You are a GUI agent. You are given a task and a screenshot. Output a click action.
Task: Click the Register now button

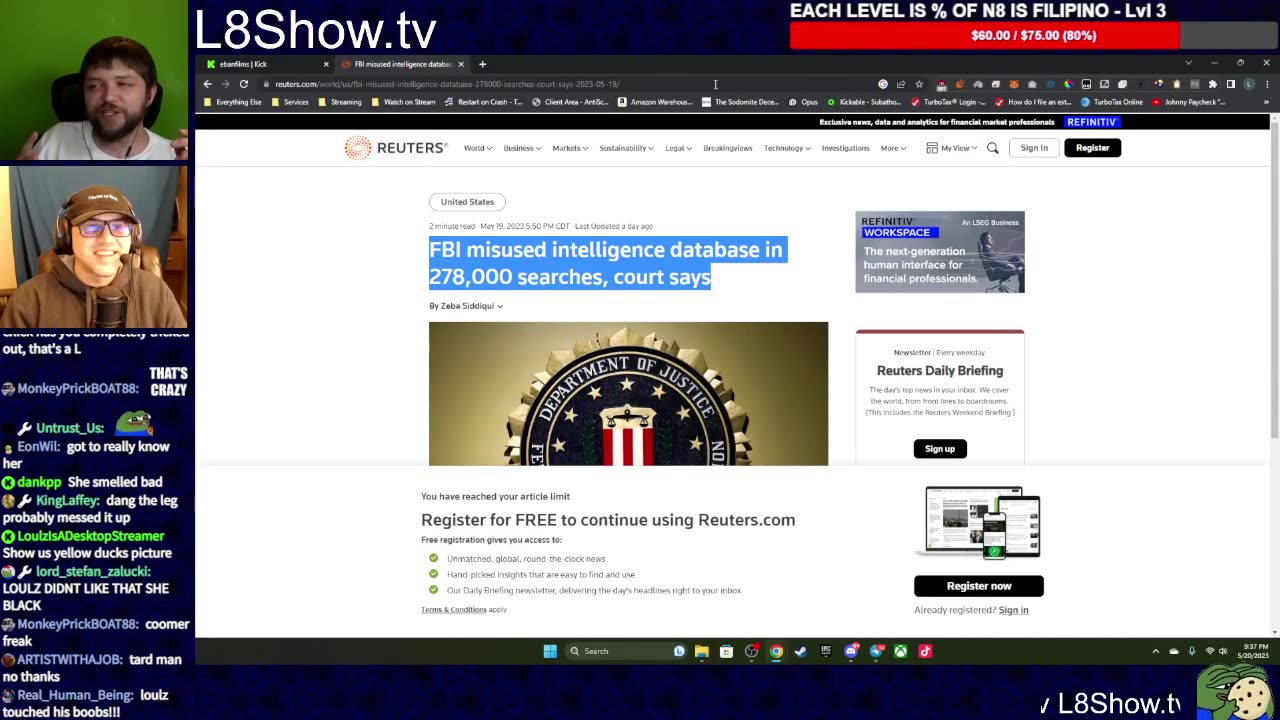click(979, 586)
